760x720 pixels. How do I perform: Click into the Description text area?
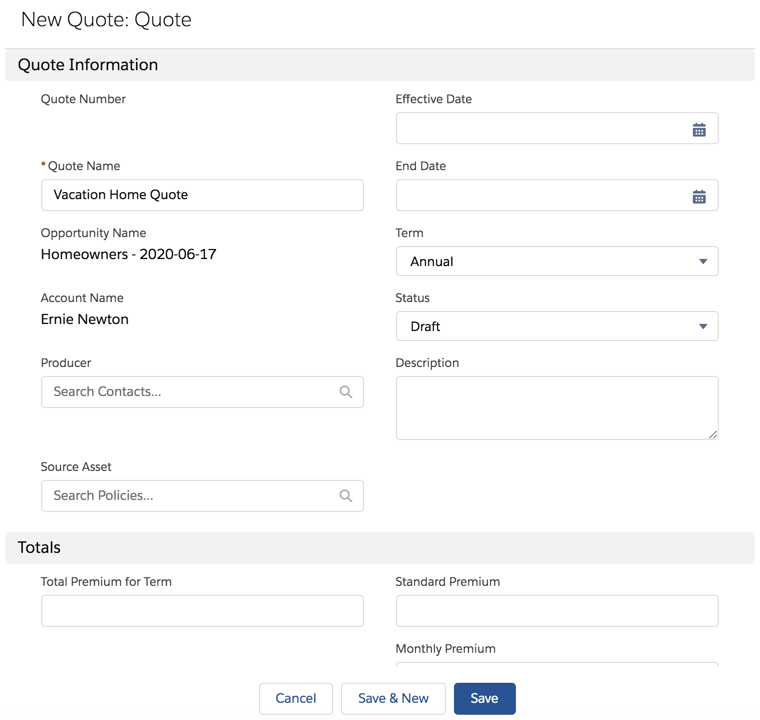tap(557, 408)
